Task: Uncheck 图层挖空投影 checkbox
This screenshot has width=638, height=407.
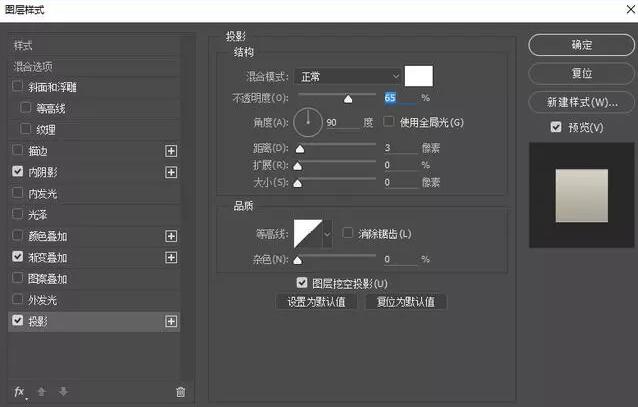Action: click(302, 282)
